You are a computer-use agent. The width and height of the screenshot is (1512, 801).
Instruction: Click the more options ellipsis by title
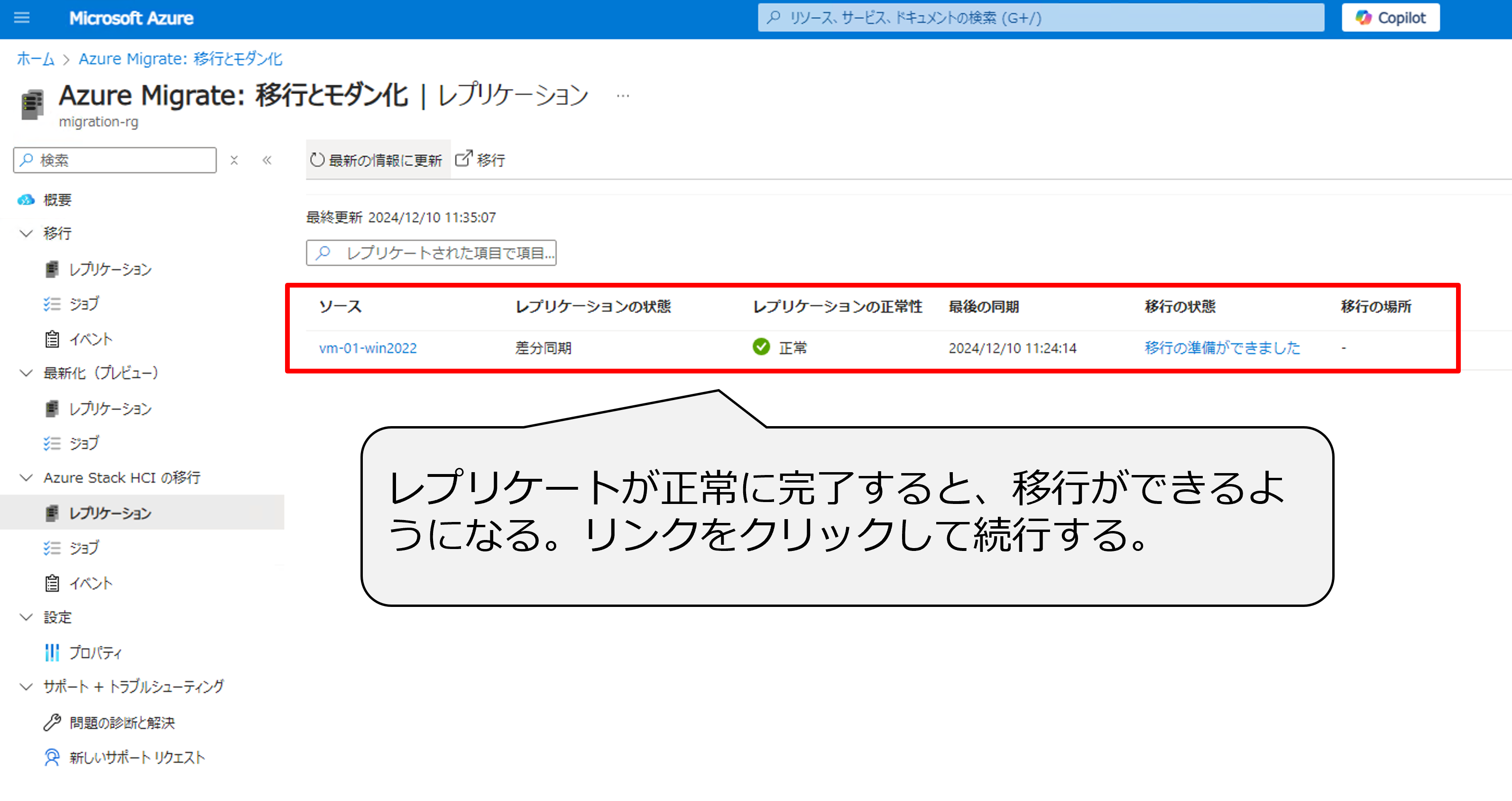pyautogui.click(x=623, y=96)
